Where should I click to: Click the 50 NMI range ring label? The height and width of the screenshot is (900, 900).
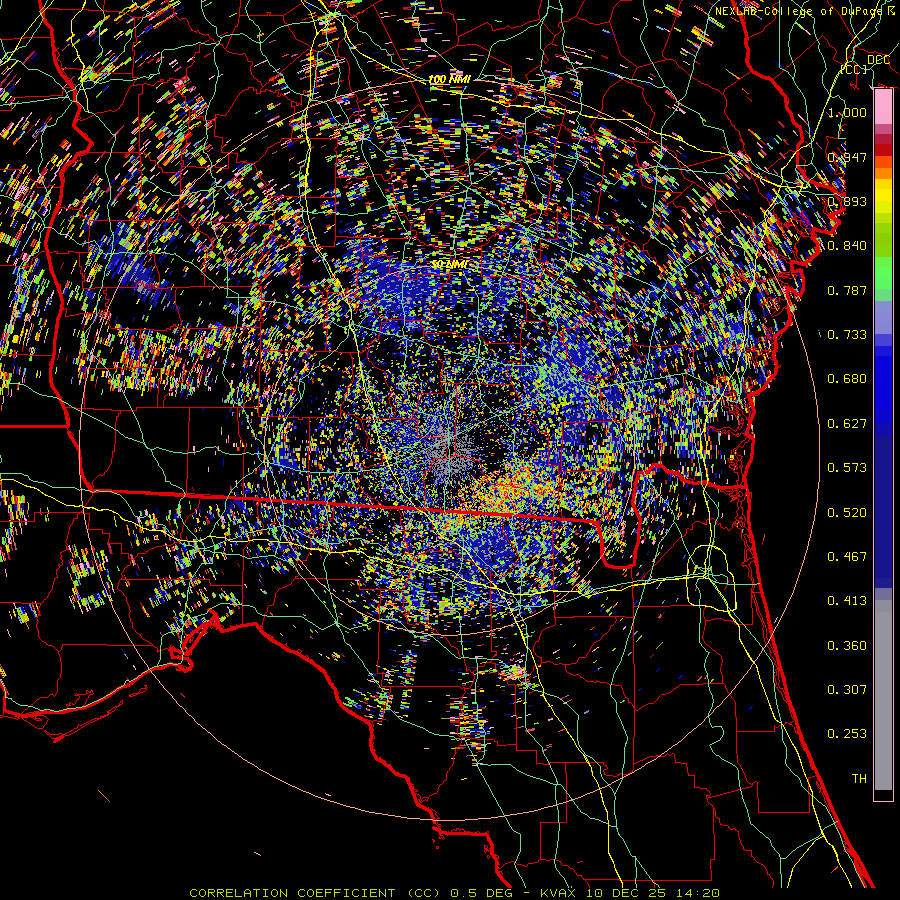coord(449,264)
